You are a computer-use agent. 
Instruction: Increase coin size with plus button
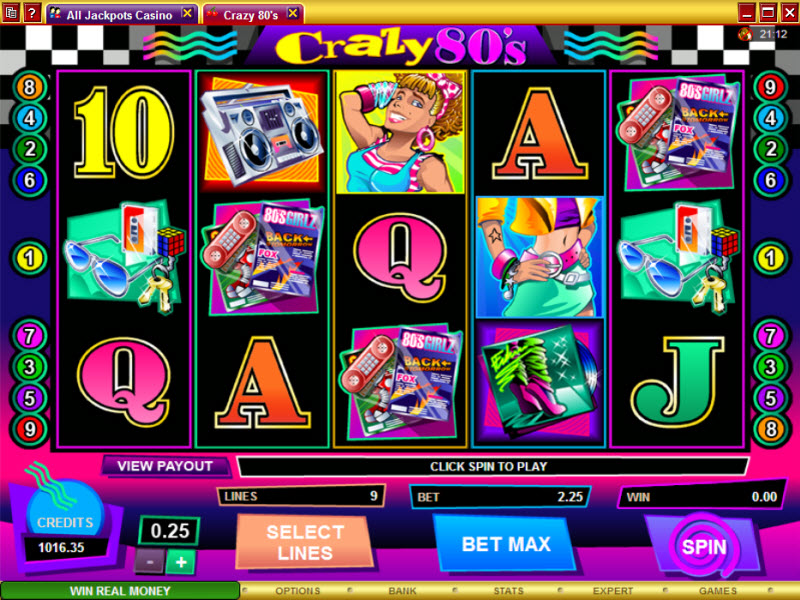coord(181,562)
